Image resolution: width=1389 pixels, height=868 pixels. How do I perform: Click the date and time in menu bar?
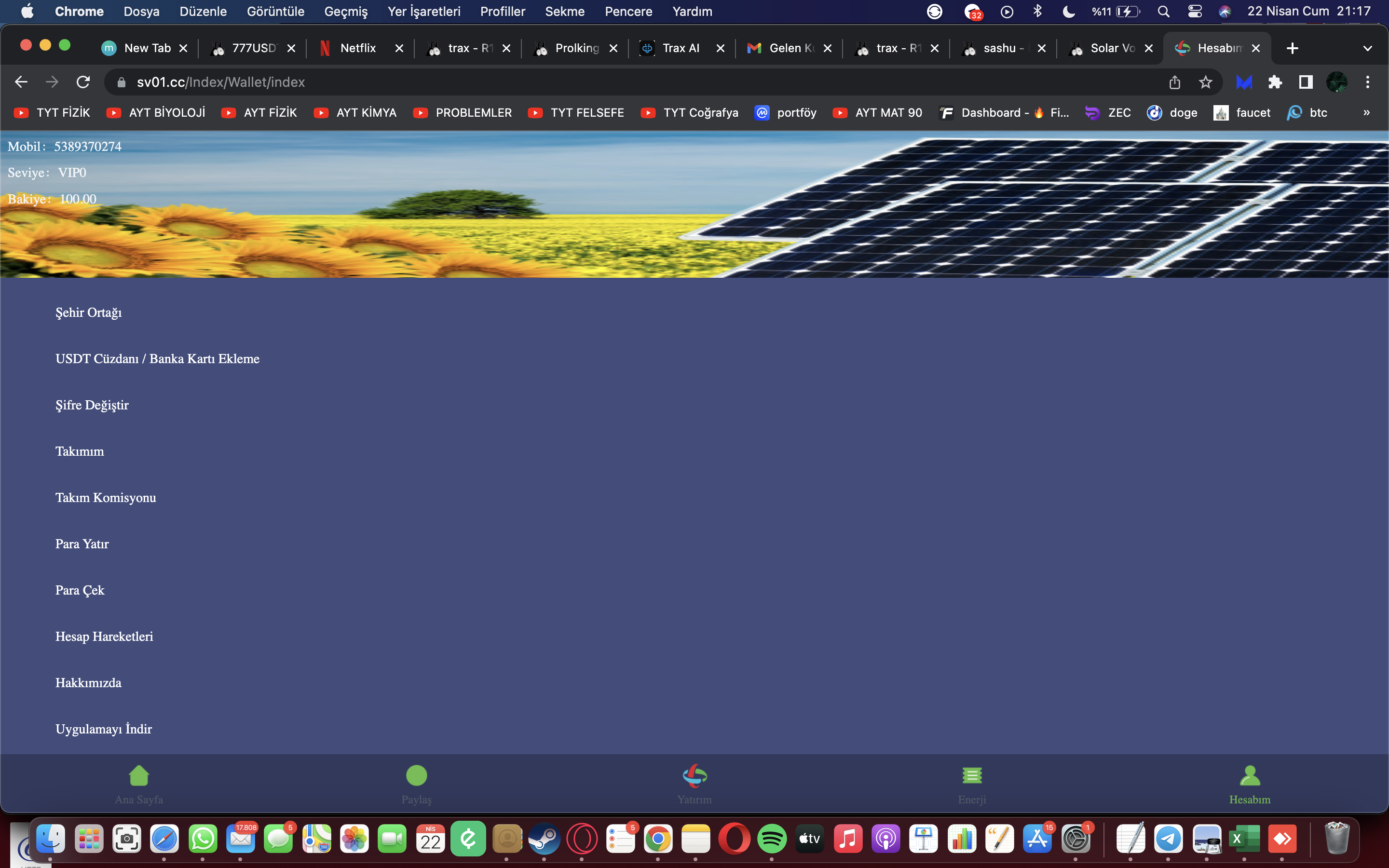(1308, 12)
